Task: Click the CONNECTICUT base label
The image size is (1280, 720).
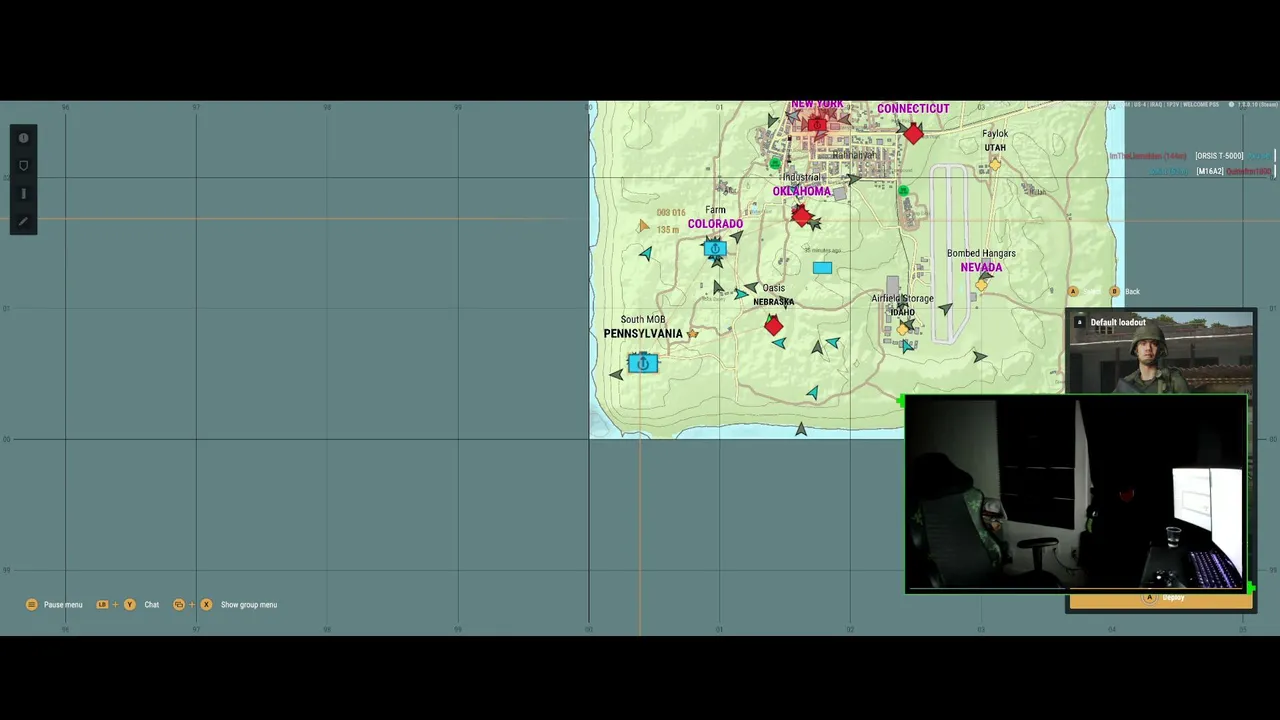Action: [x=913, y=109]
